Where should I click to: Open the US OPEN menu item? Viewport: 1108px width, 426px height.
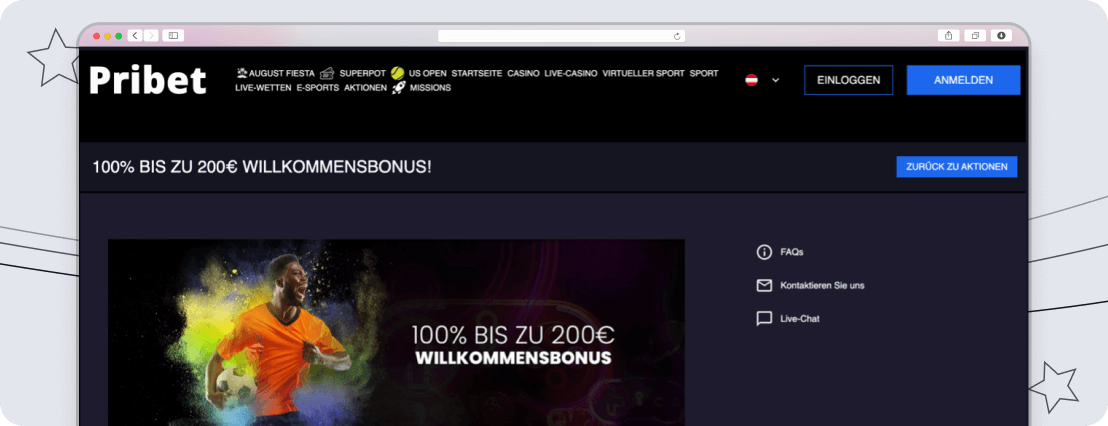click(428, 73)
